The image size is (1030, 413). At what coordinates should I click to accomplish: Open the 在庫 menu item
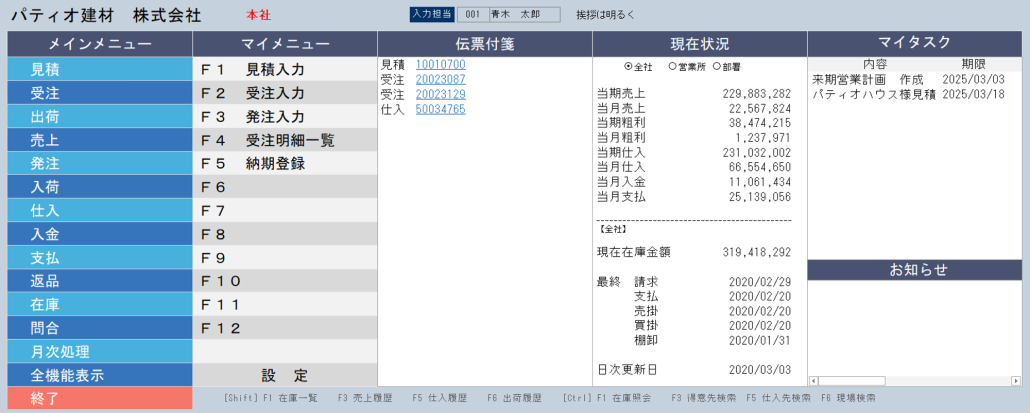point(99,304)
